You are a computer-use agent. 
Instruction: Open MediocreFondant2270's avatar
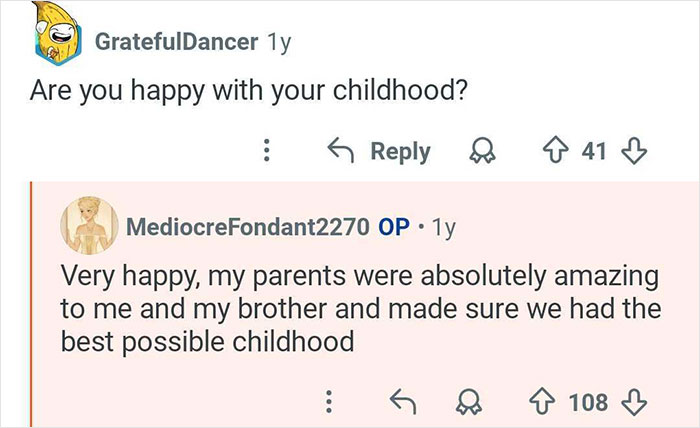[x=90, y=223]
